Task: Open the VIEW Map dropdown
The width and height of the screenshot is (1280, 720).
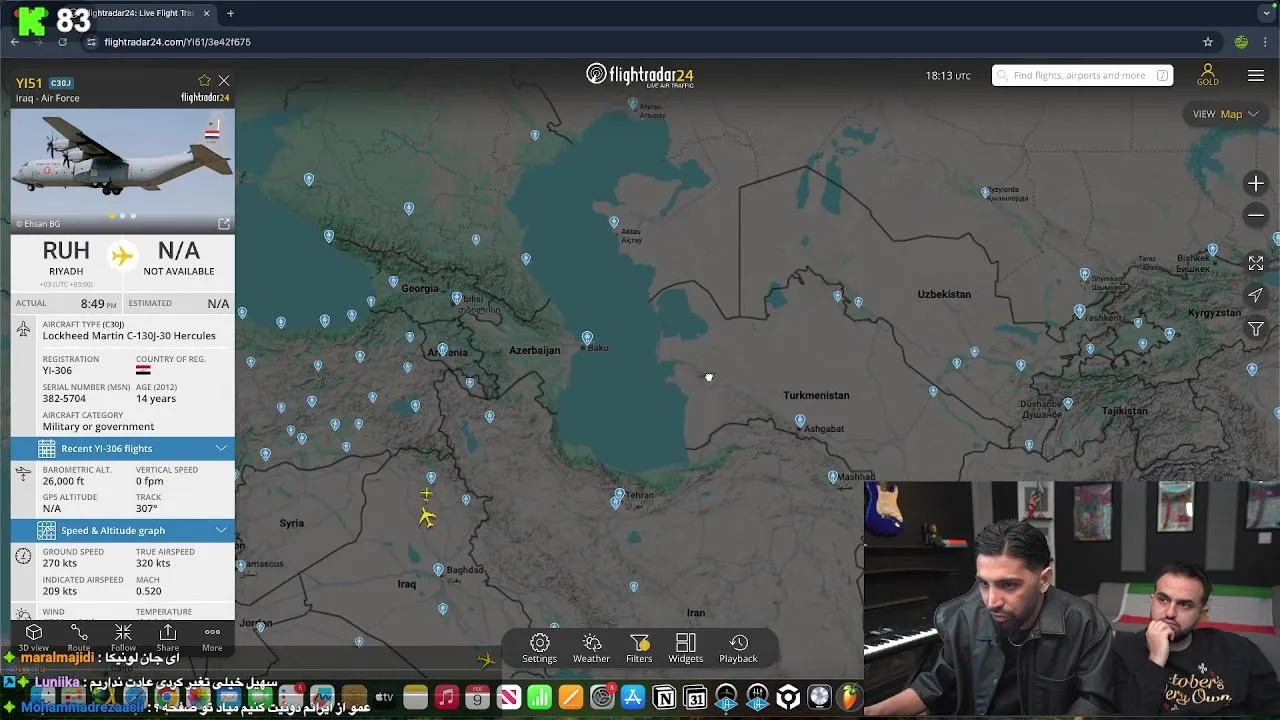Action: click(1225, 114)
